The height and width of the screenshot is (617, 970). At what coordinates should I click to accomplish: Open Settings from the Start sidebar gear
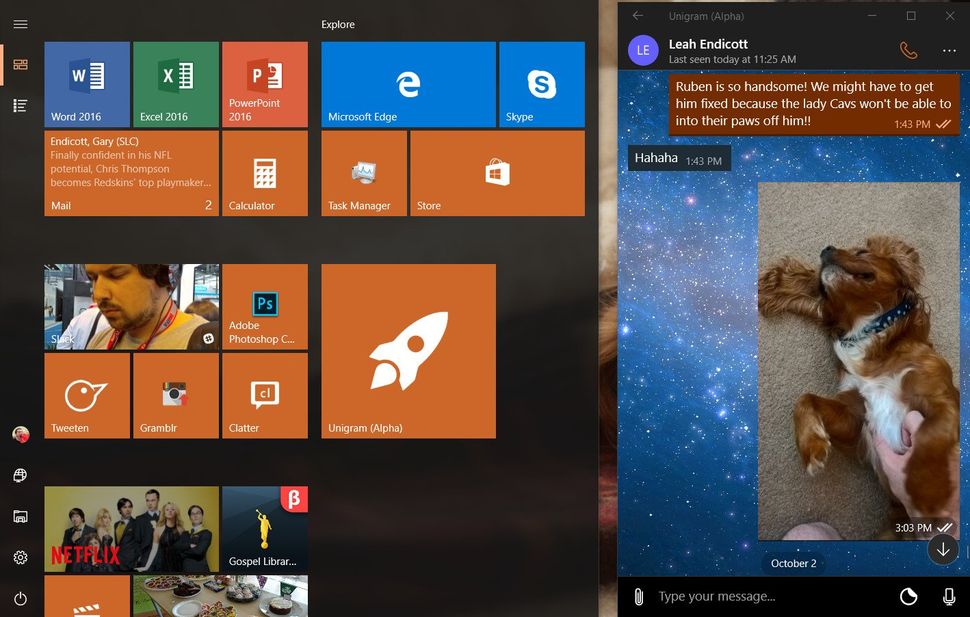[x=20, y=557]
